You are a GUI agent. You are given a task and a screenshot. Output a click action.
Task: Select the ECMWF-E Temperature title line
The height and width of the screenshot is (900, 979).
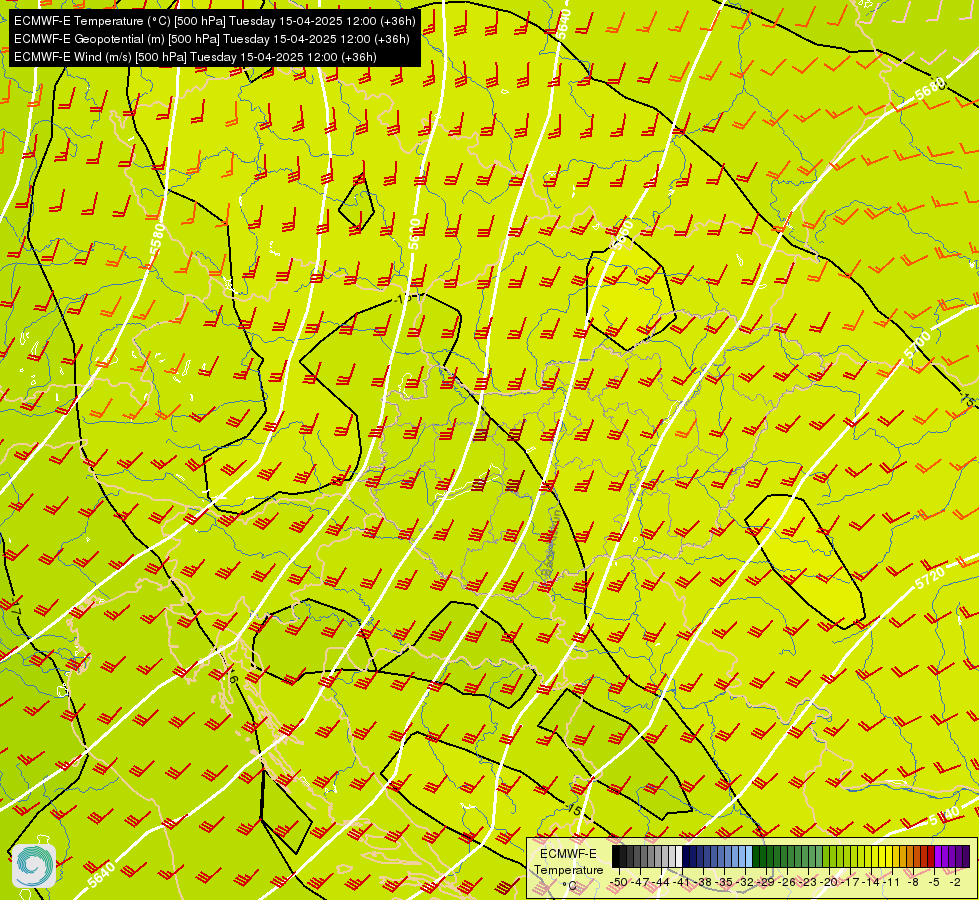click(214, 21)
